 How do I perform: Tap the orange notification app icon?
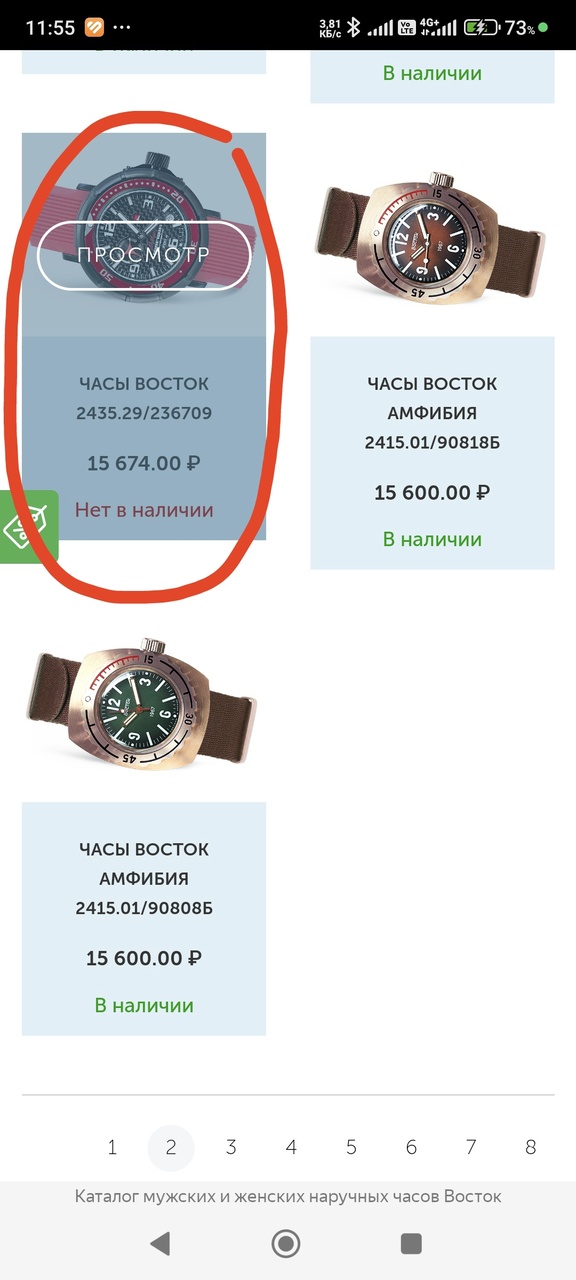coord(94,28)
